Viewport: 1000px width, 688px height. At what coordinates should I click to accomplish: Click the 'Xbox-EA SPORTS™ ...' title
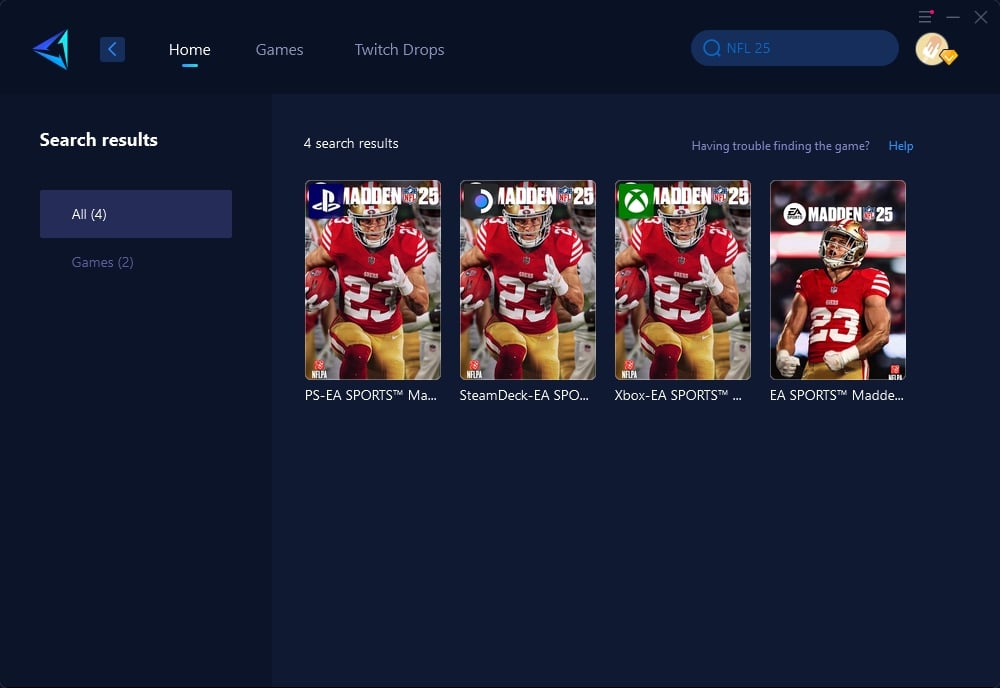coord(678,395)
